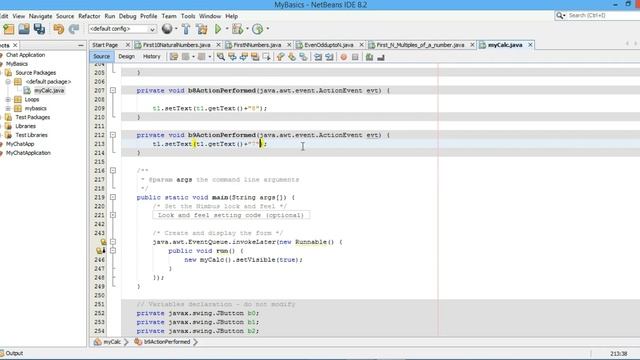The image size is (640, 360).
Task: Go to the next bookmark
Action: [292, 57]
